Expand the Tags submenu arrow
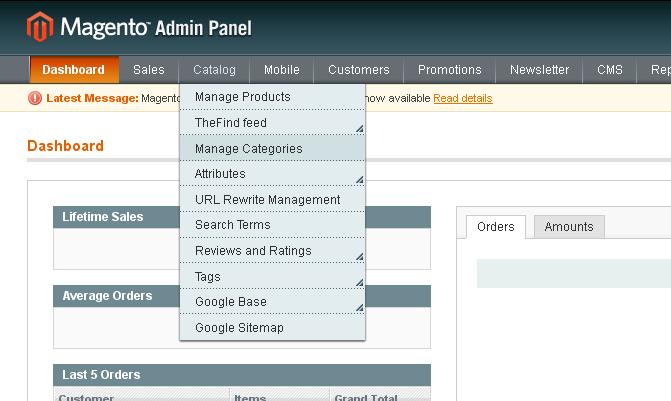The height and width of the screenshot is (401, 671). tap(359, 282)
